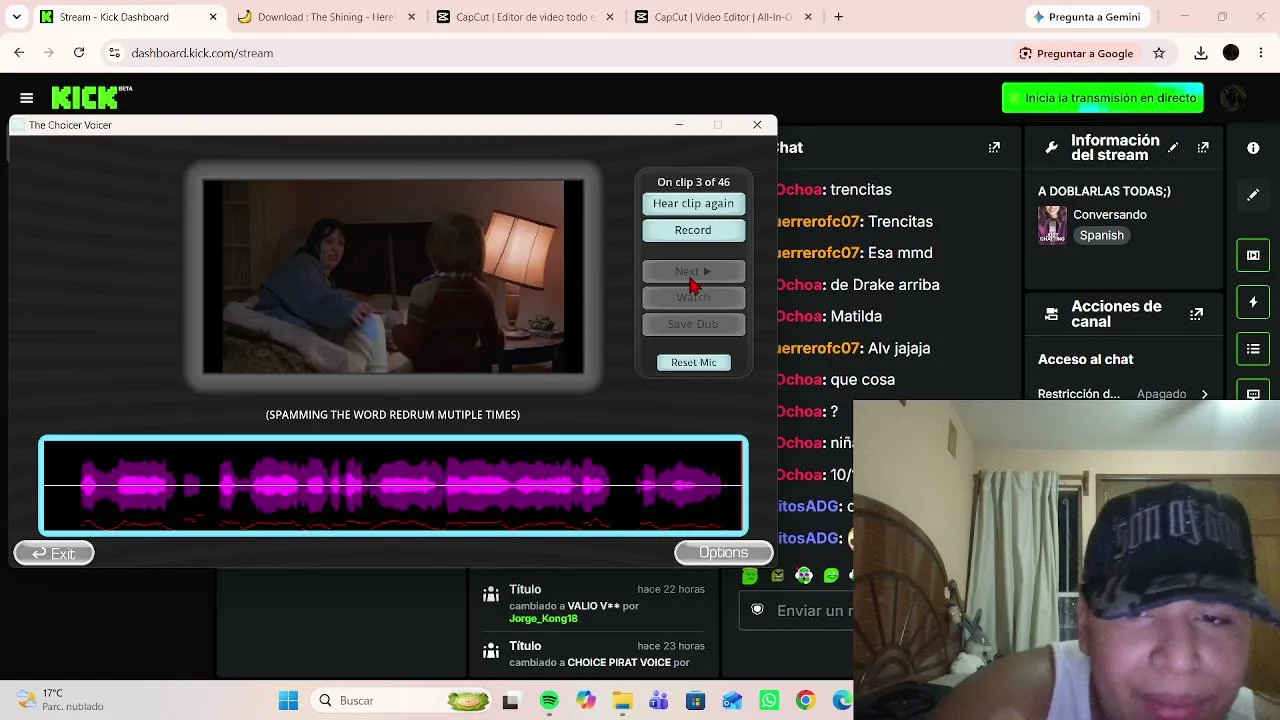Open the info circle icon in the sidebar
This screenshot has height=720, width=1280.
[x=1253, y=148]
